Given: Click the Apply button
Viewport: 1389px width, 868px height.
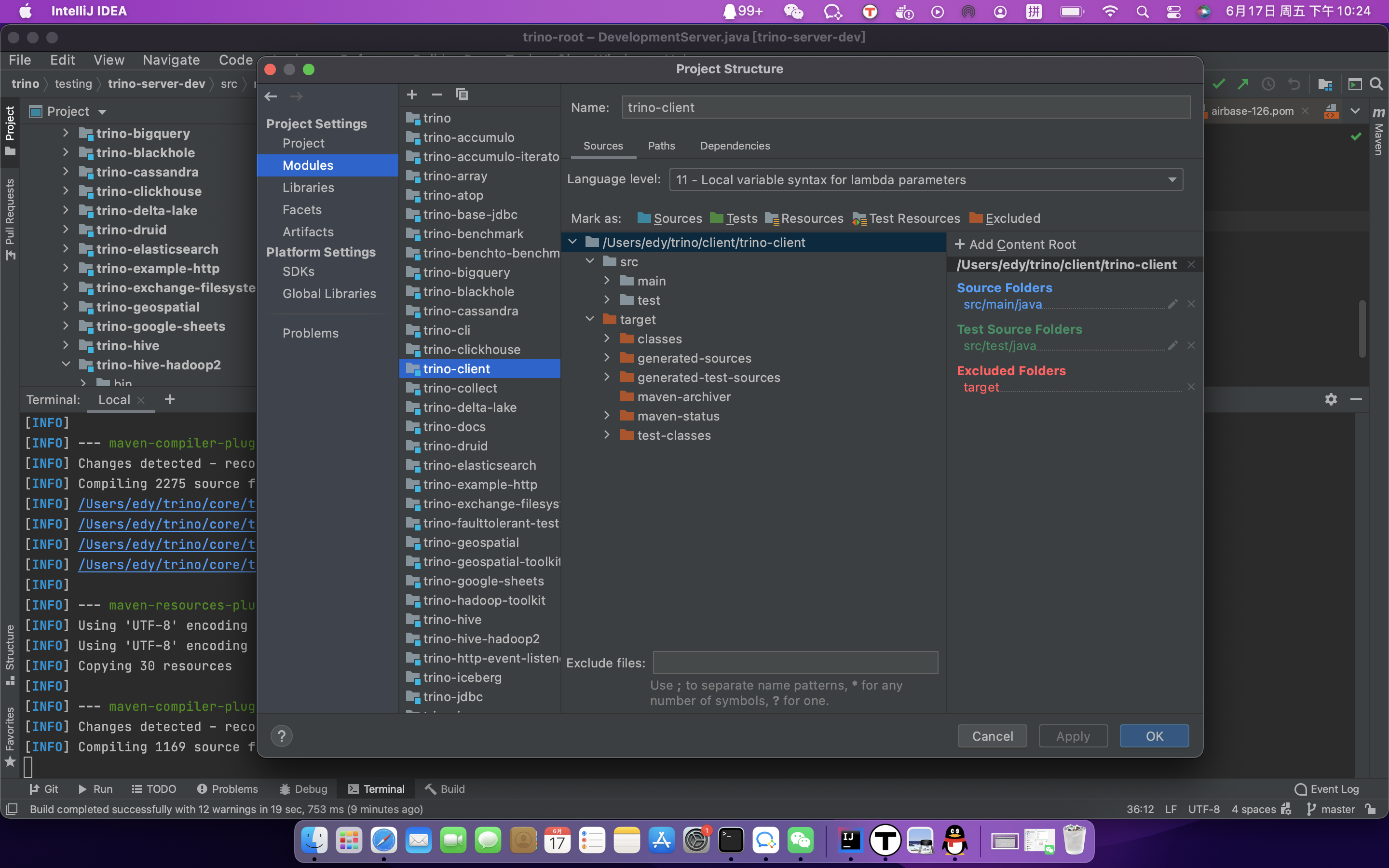Looking at the screenshot, I should 1072,735.
